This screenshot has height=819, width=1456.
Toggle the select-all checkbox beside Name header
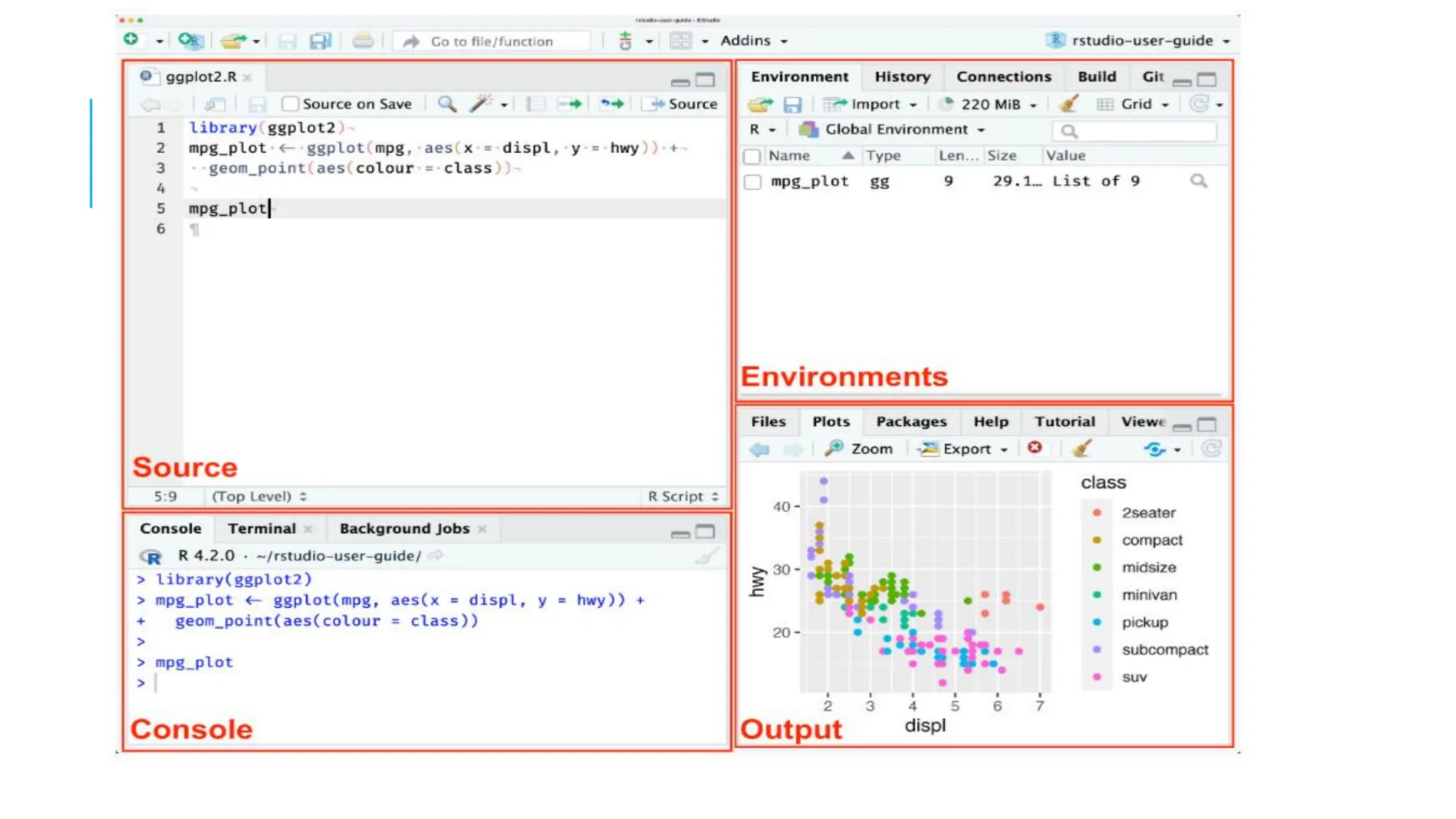pos(752,156)
